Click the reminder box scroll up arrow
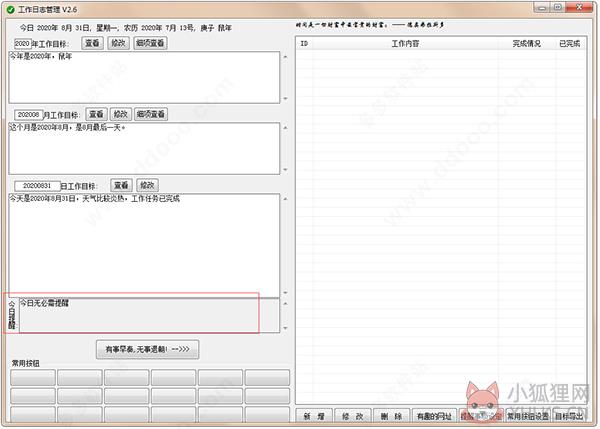 (x=285, y=303)
